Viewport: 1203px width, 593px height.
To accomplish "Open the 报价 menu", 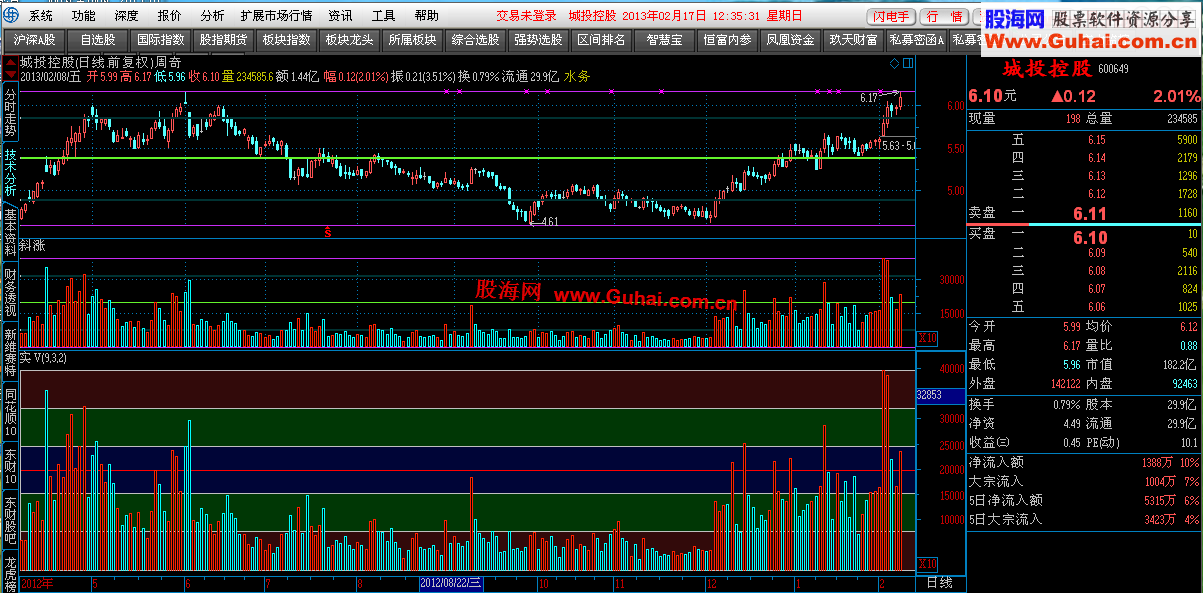I will (x=170, y=16).
